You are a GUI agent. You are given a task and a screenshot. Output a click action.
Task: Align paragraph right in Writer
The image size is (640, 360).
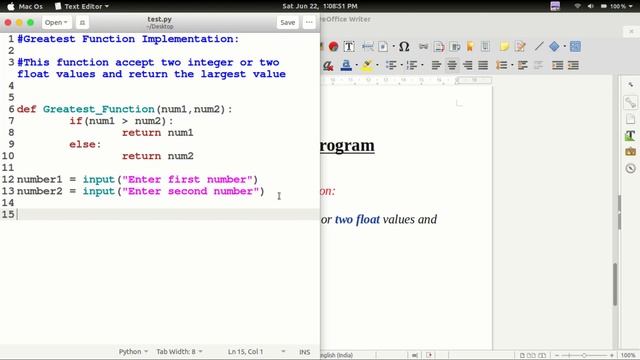pyautogui.click(x=468, y=65)
